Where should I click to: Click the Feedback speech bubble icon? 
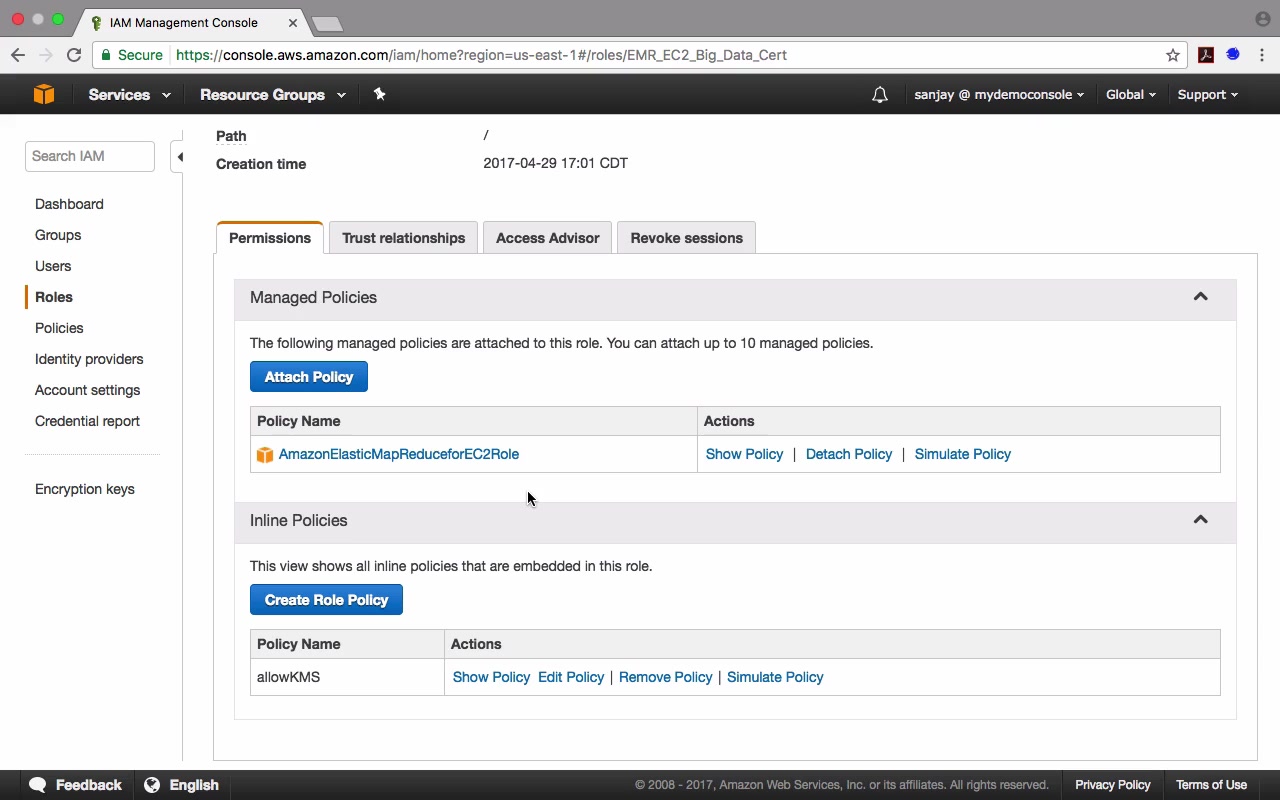38,785
